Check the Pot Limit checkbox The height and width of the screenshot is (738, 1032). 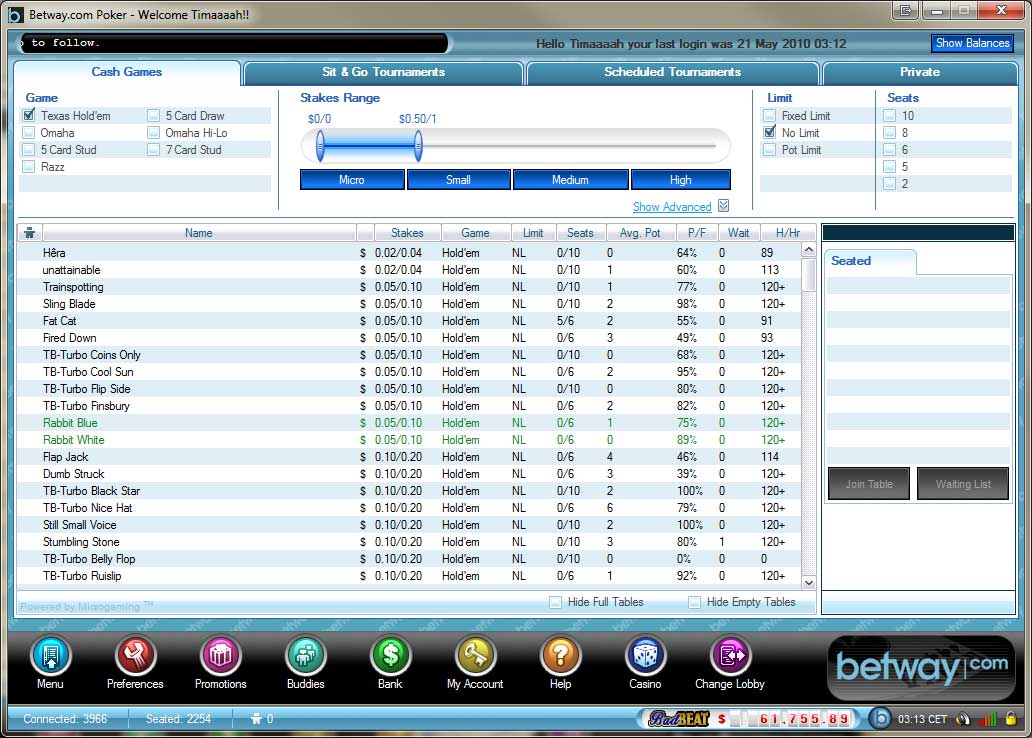click(x=769, y=149)
